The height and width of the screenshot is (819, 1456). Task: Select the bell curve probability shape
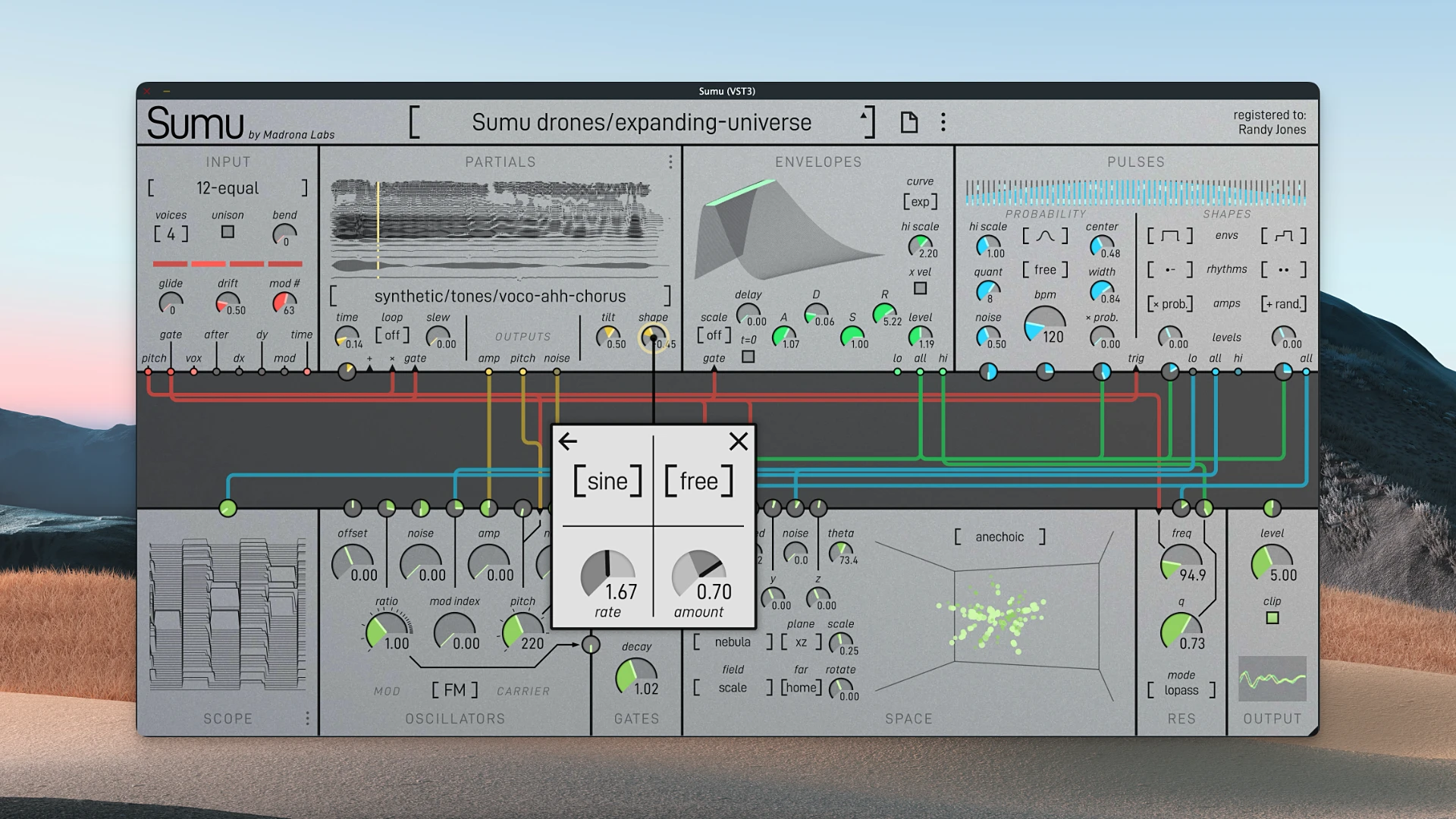coord(1045,236)
